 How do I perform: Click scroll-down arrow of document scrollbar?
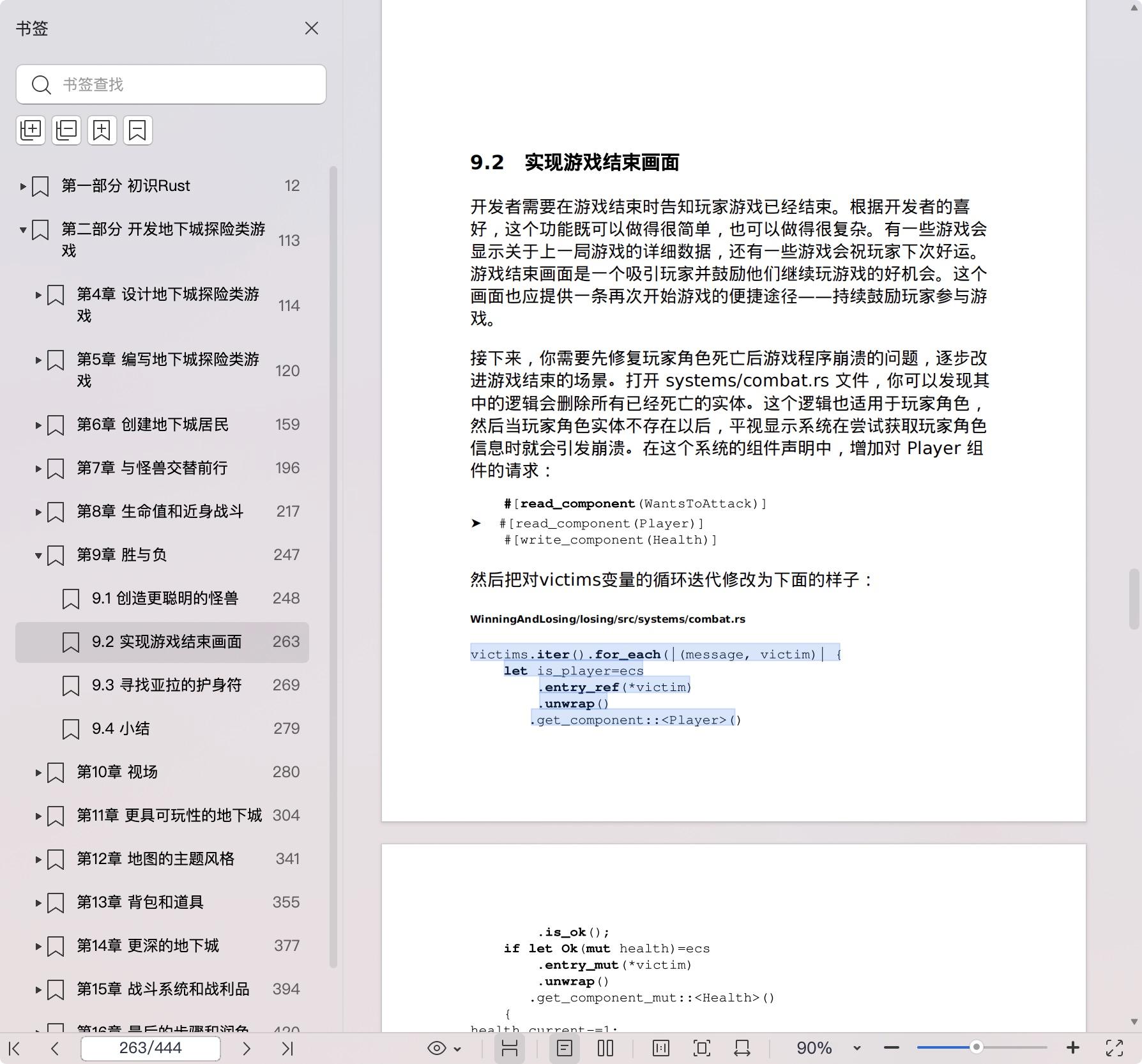coord(1134,1022)
